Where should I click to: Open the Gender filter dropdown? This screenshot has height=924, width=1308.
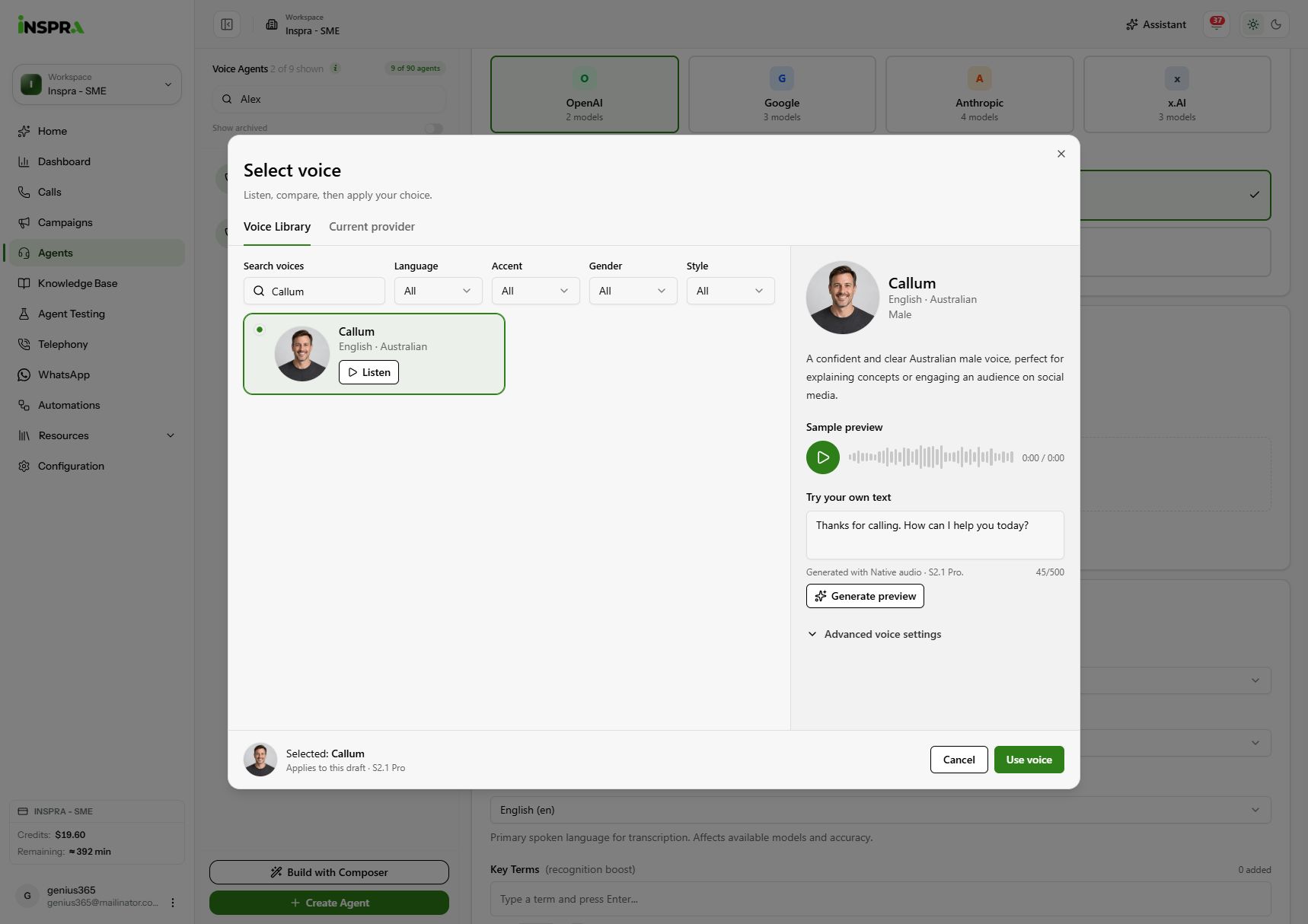(x=633, y=291)
